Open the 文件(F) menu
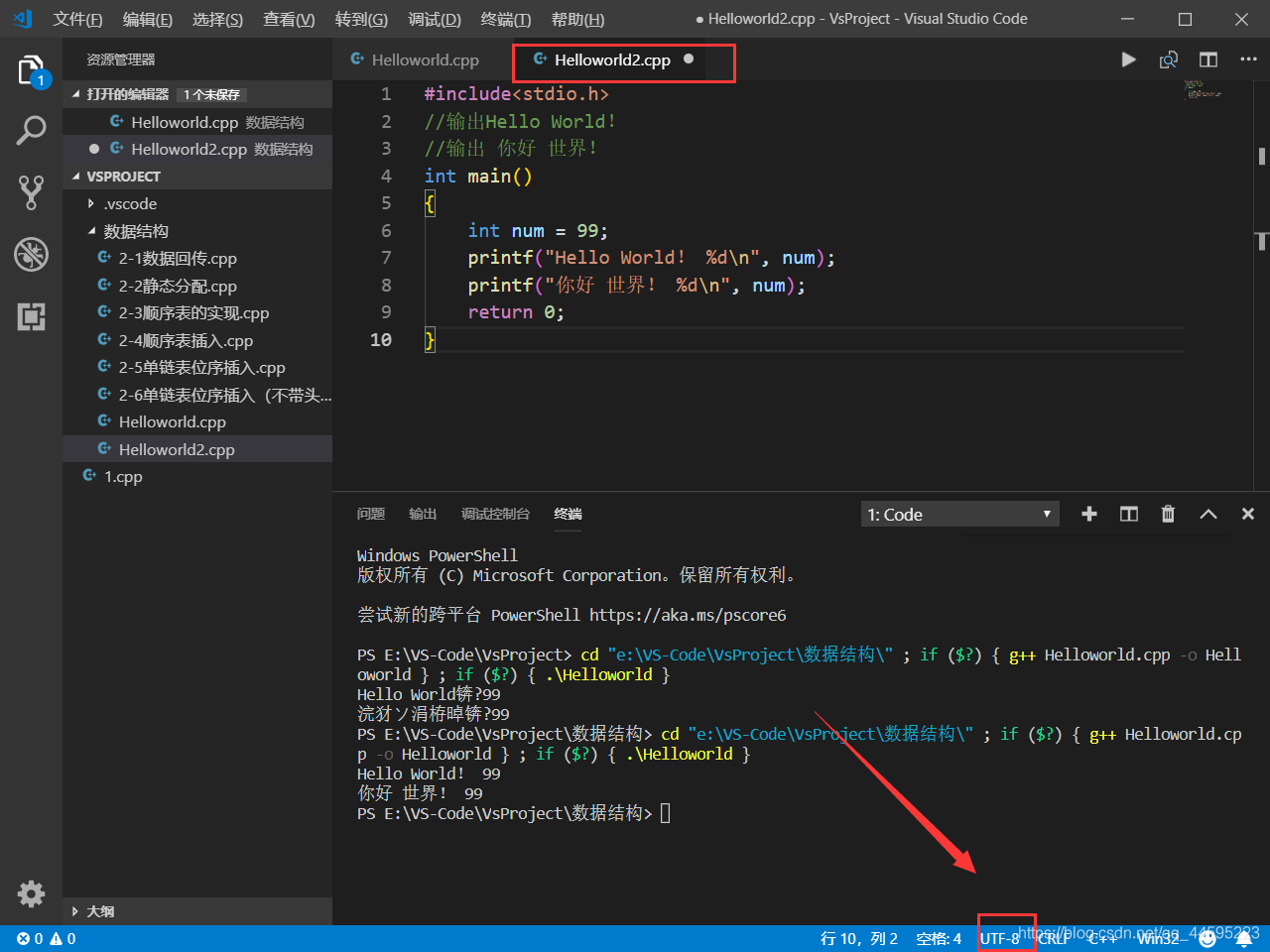The height and width of the screenshot is (952, 1270). pyautogui.click(x=77, y=19)
